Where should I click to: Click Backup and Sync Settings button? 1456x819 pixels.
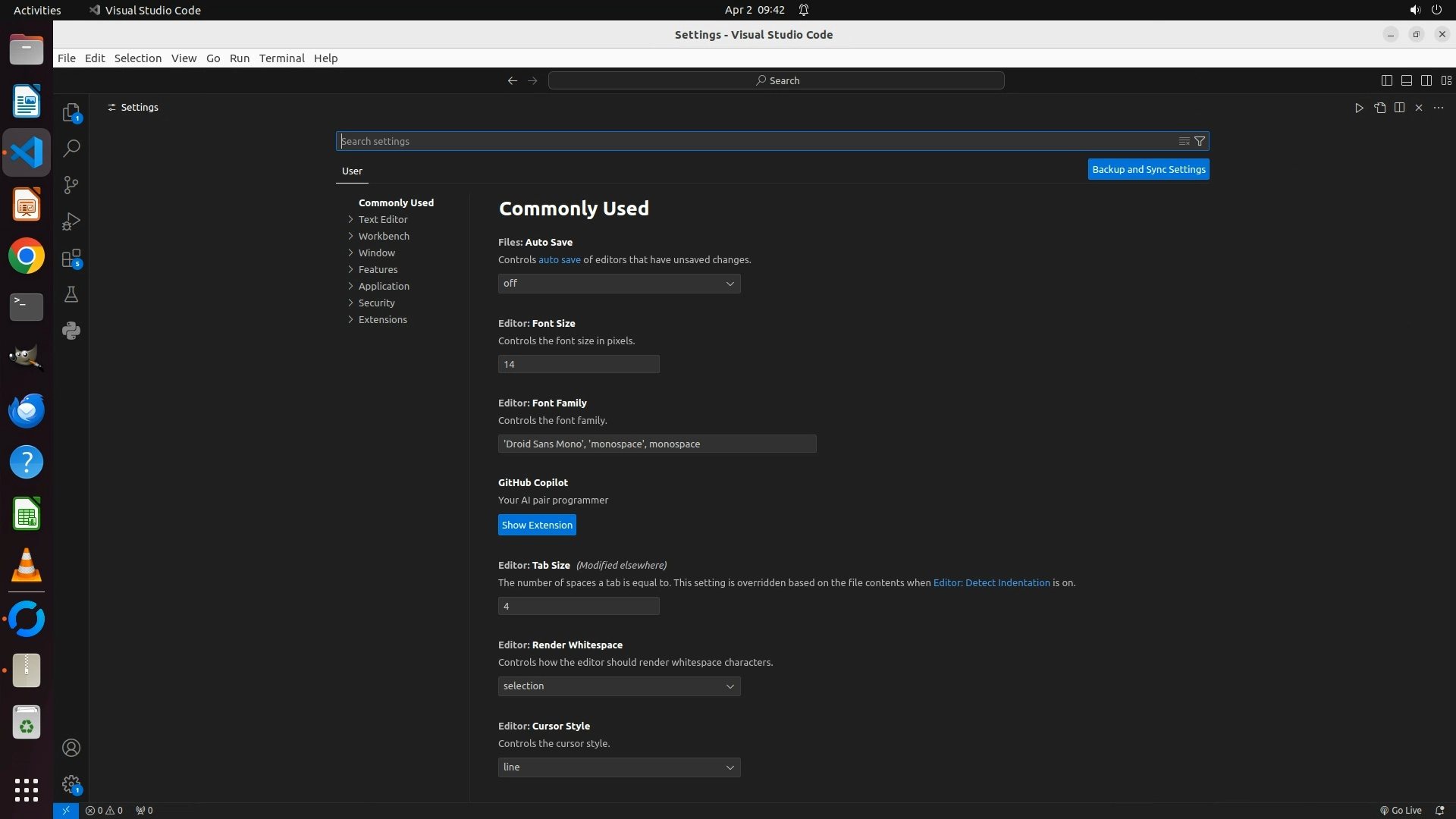[x=1148, y=169]
